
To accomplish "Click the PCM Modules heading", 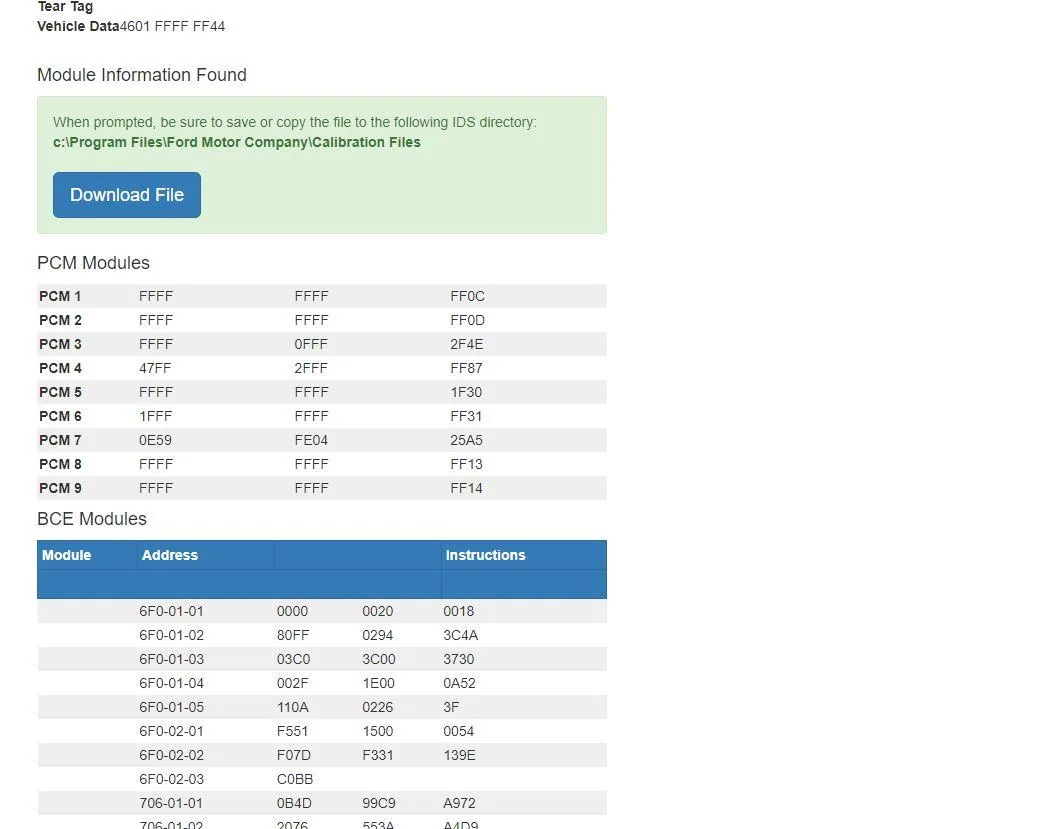I will [93, 263].
